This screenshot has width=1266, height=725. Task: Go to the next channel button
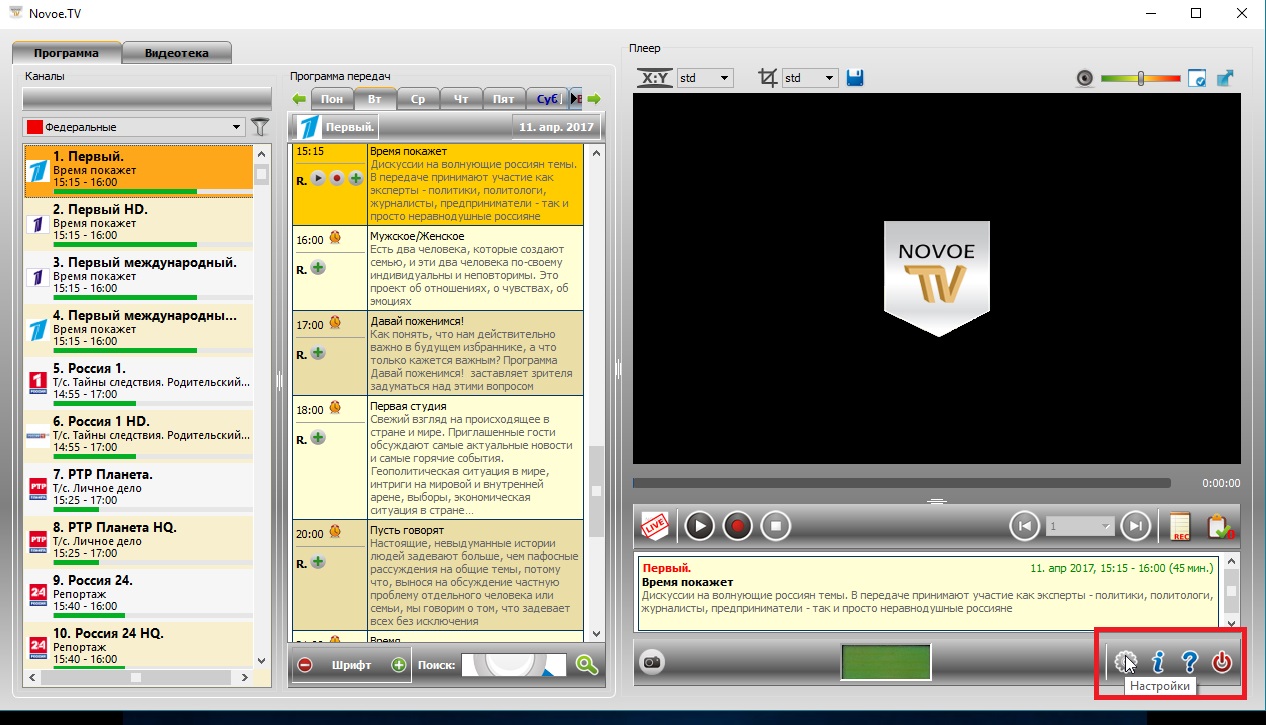[x=1135, y=525]
